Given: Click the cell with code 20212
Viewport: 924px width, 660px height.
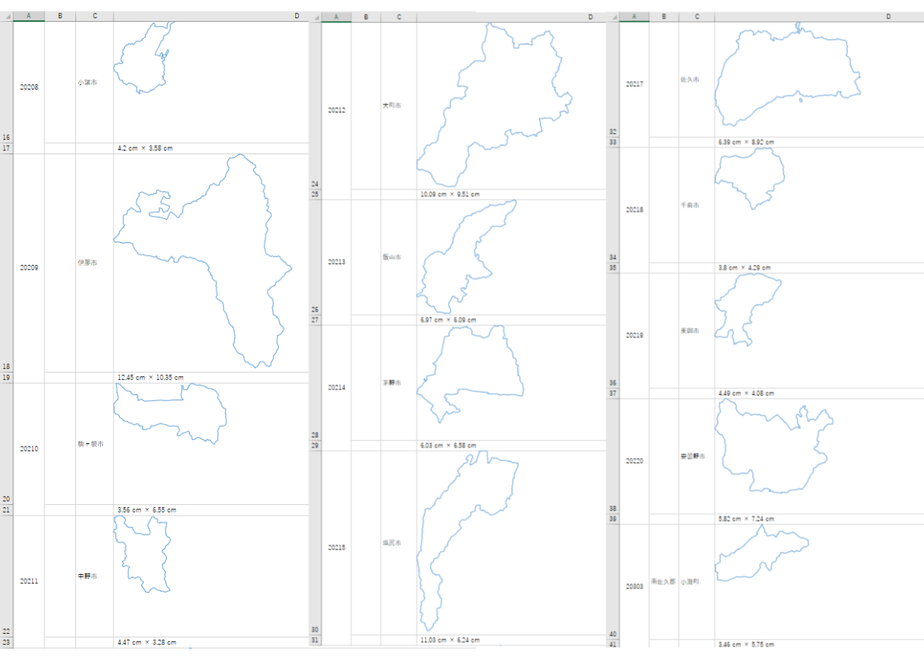Looking at the screenshot, I should click(336, 110).
